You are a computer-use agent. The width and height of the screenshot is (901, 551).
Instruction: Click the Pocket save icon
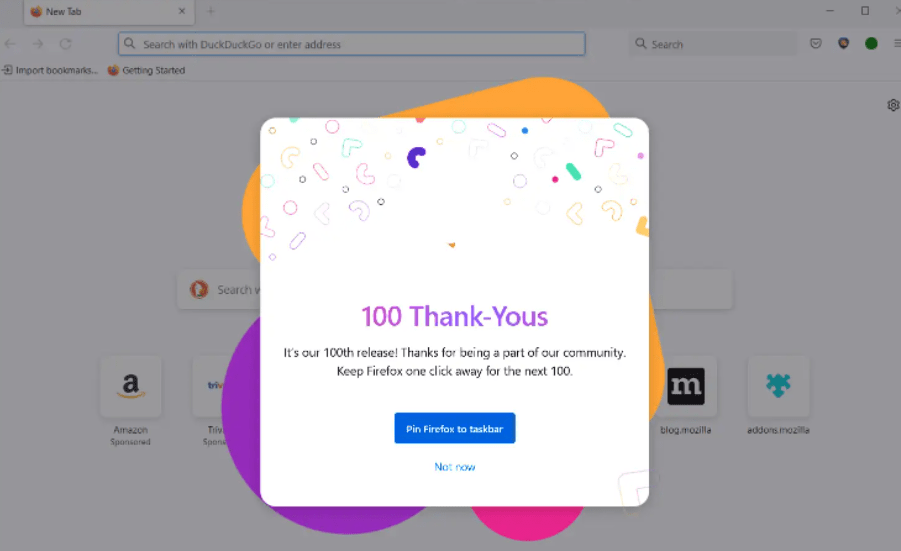pos(816,44)
